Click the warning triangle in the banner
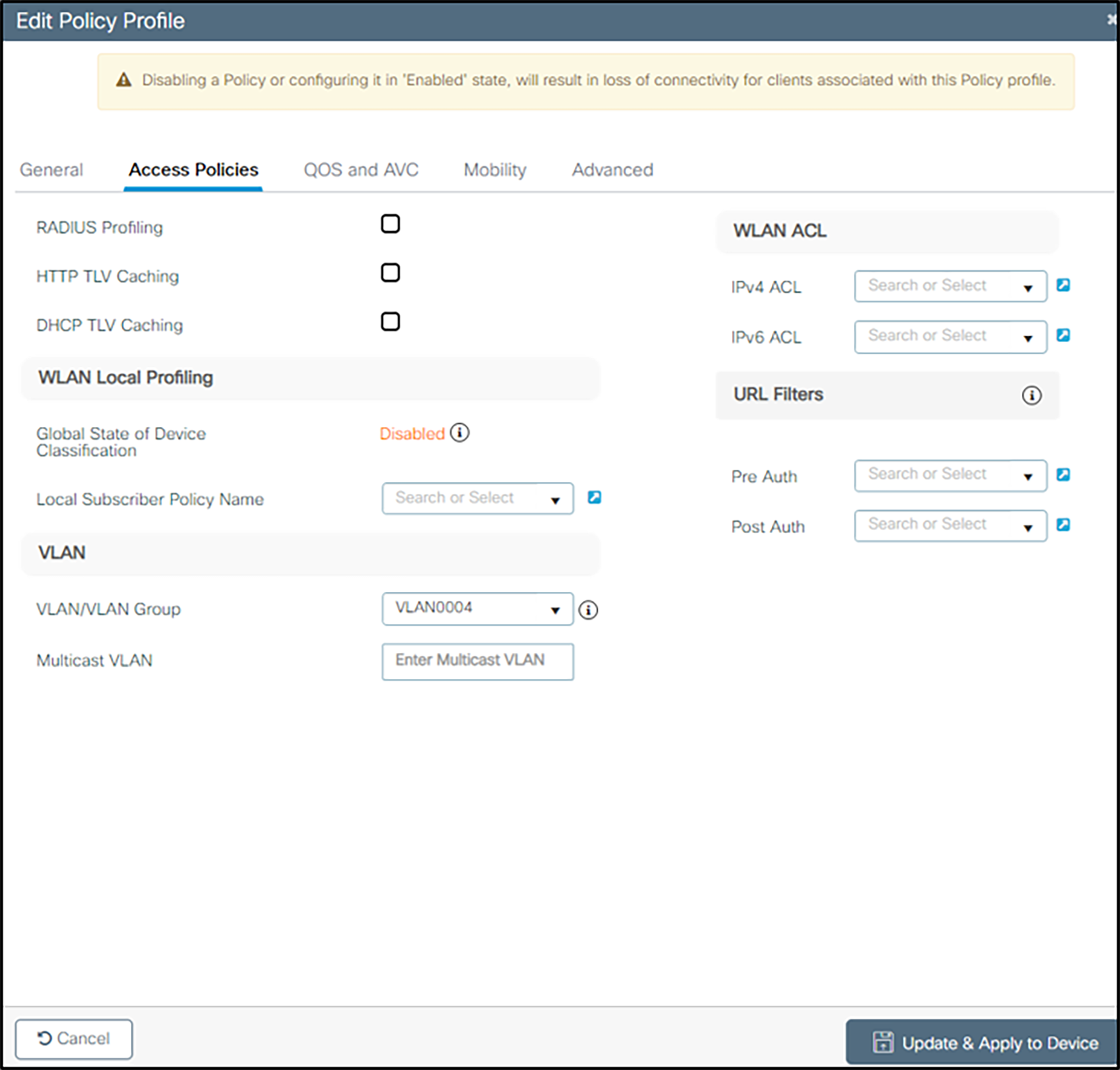 click(x=123, y=80)
